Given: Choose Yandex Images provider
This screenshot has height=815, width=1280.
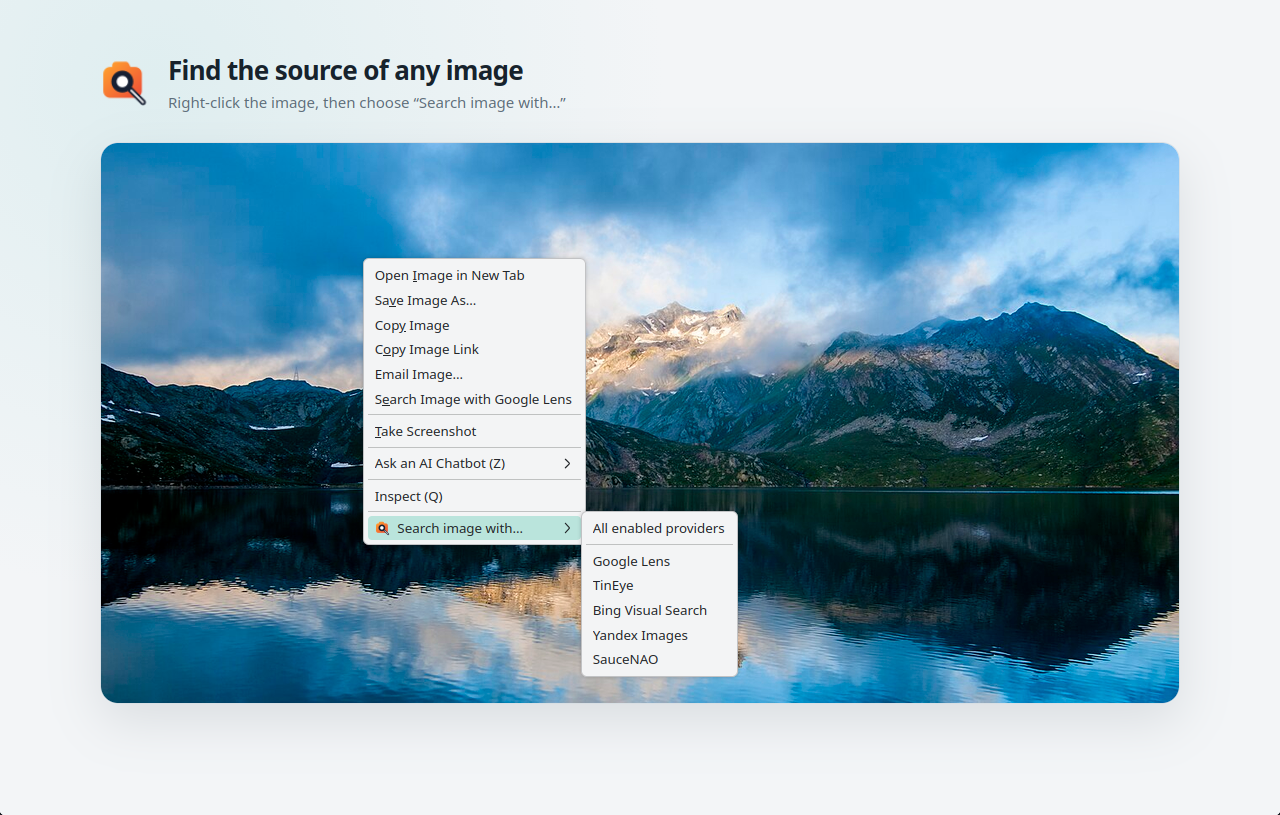Looking at the screenshot, I should [659, 635].
